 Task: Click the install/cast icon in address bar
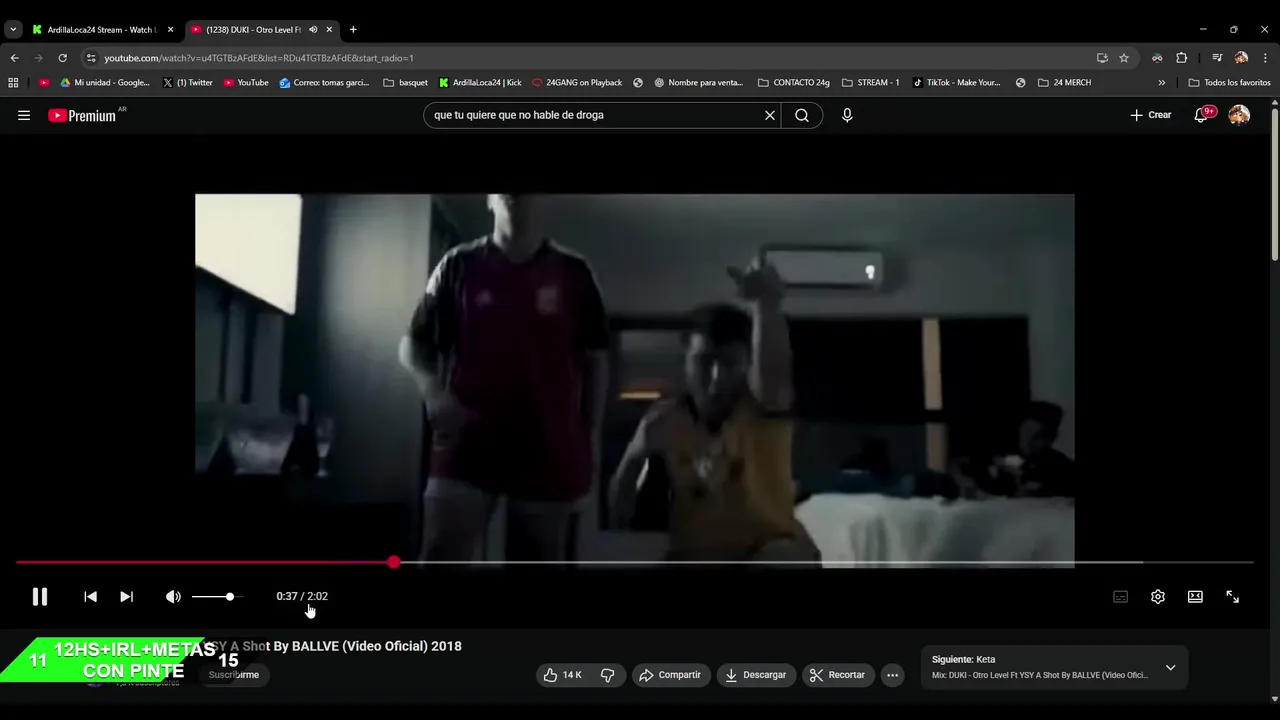(x=1102, y=58)
